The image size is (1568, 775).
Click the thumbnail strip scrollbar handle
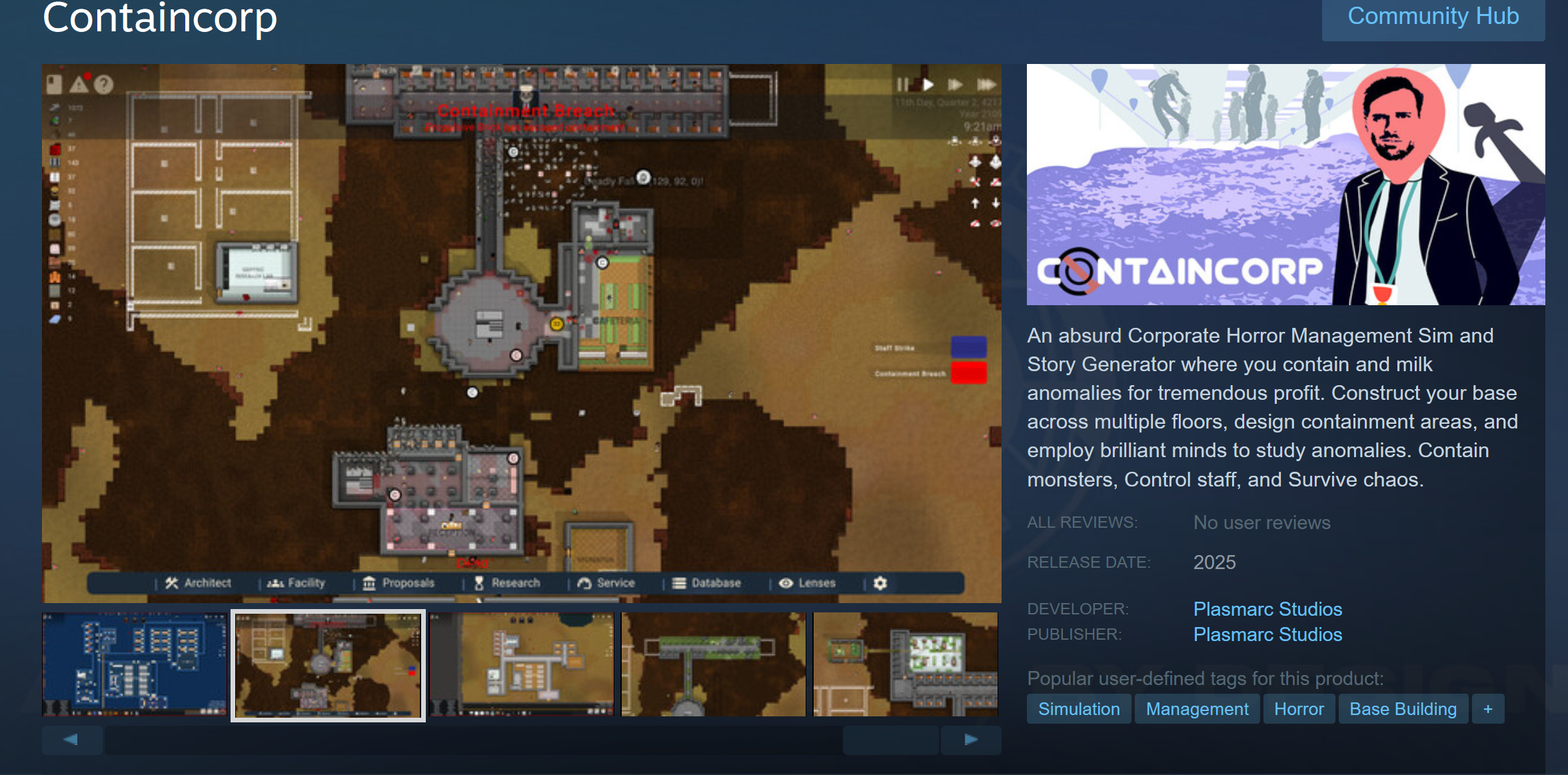coord(891,740)
